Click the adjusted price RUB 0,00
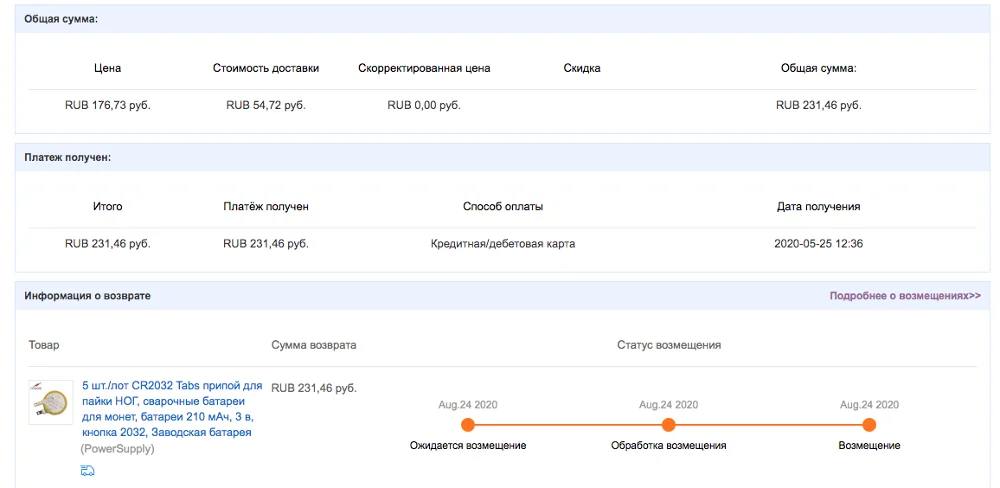 coord(424,105)
